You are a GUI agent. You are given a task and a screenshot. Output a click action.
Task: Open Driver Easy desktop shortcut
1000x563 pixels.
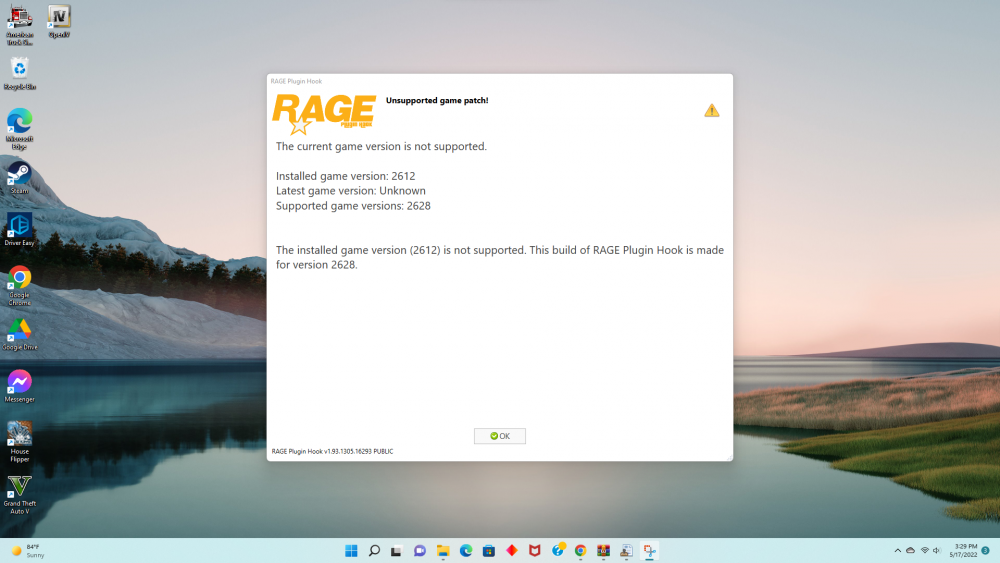pos(19,230)
